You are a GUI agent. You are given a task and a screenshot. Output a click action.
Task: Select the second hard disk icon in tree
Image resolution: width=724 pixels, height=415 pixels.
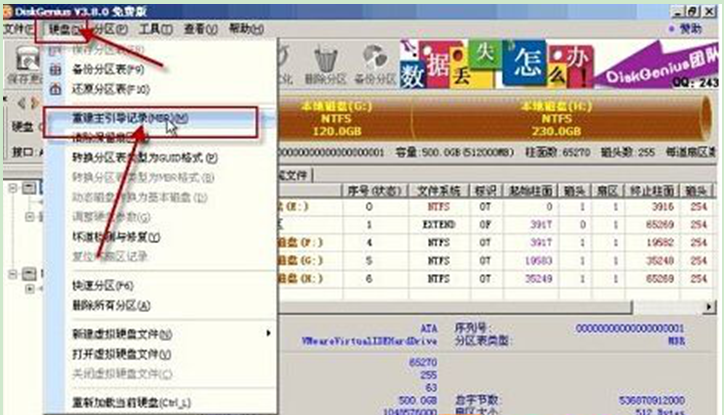(x=29, y=274)
